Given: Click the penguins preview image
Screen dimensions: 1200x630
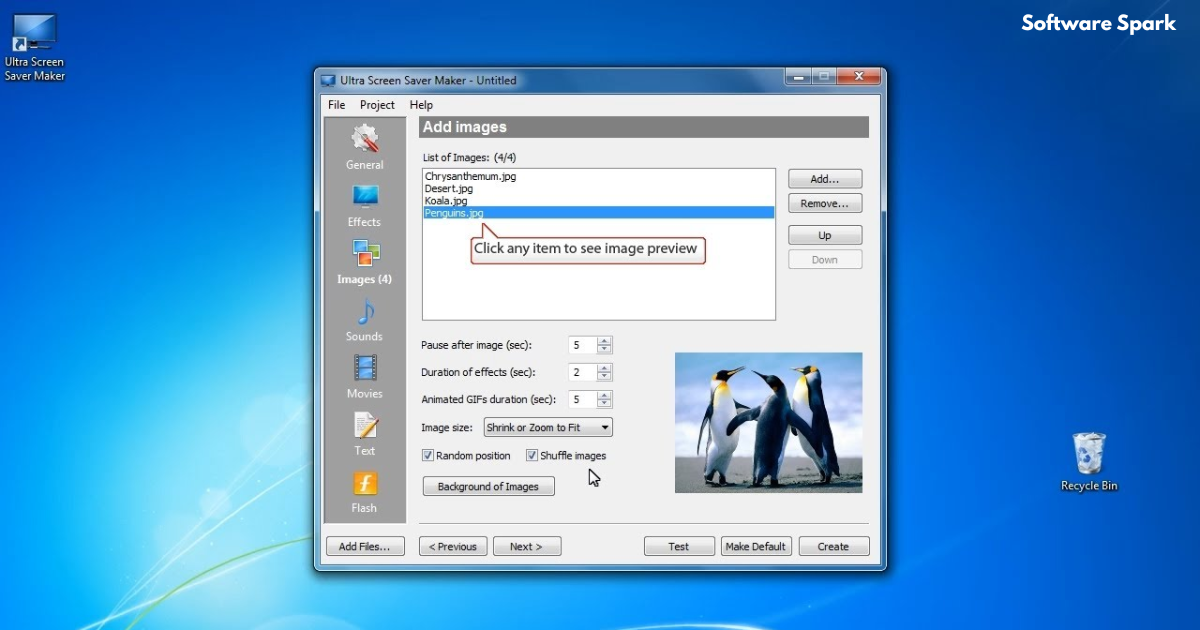Looking at the screenshot, I should pos(769,422).
